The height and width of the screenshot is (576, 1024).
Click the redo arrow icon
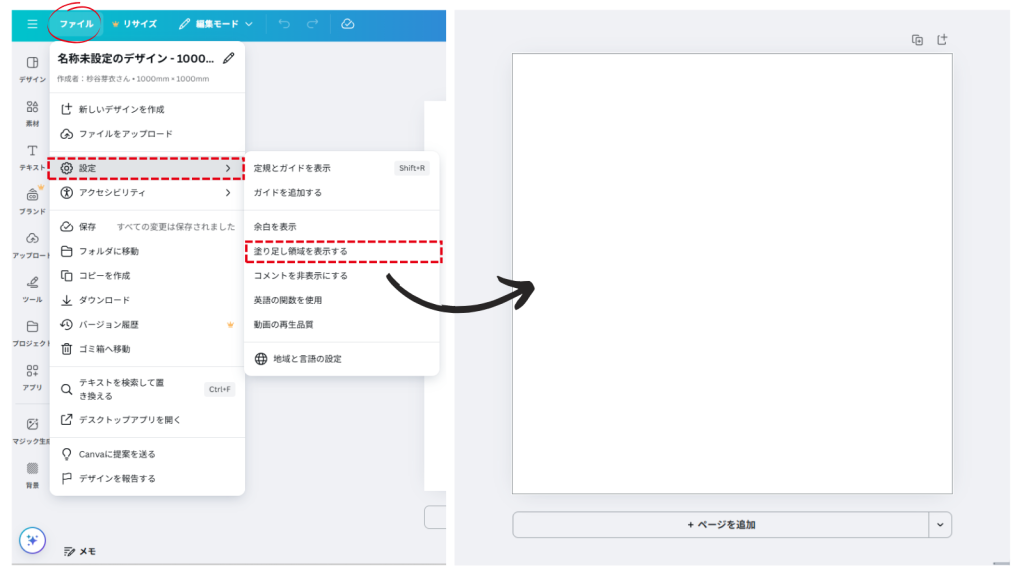click(313, 24)
